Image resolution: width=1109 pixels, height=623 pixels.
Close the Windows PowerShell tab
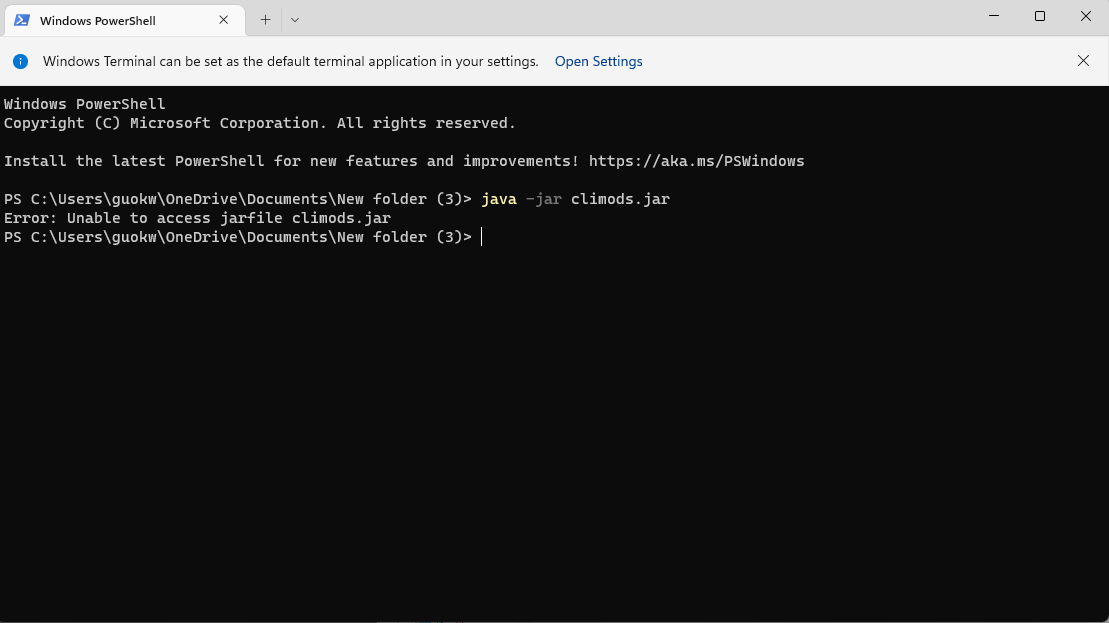point(223,20)
